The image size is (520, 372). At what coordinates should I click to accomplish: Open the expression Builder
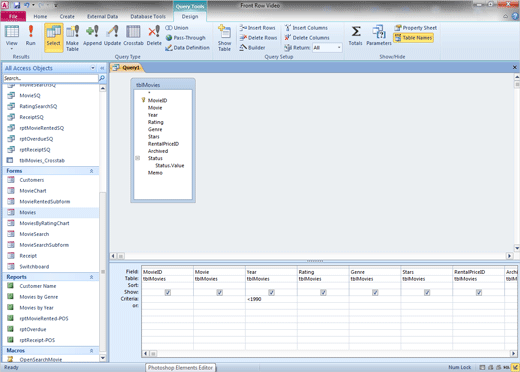[x=252, y=48]
